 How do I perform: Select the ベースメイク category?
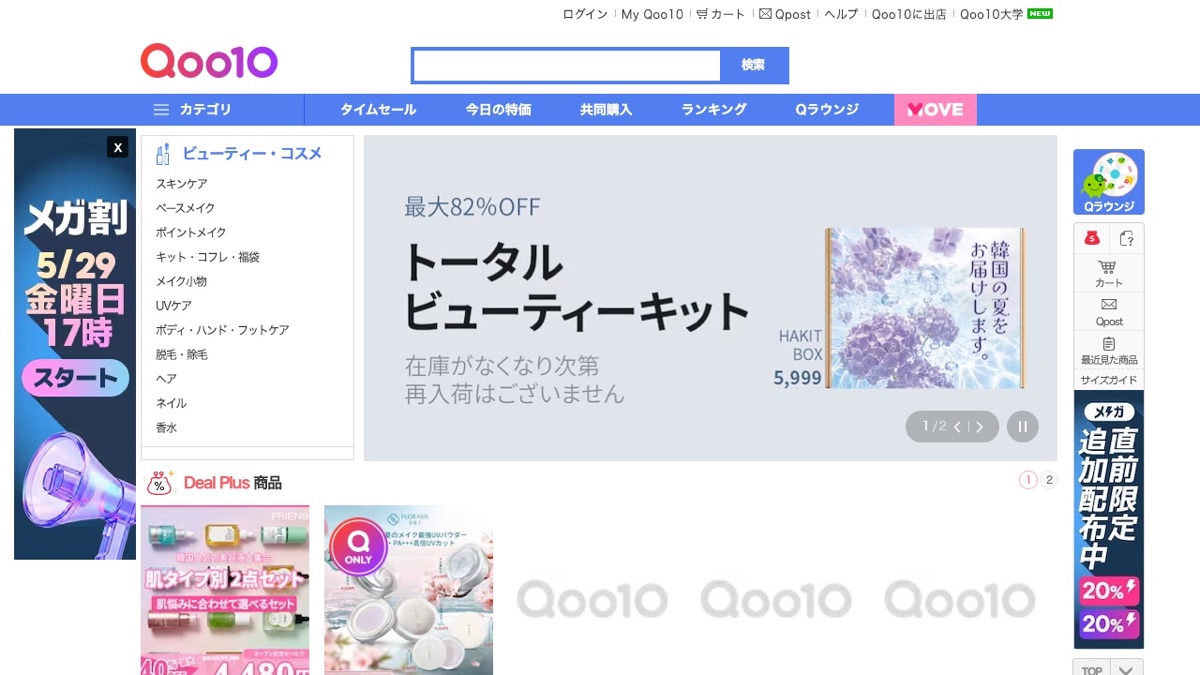[x=185, y=208]
